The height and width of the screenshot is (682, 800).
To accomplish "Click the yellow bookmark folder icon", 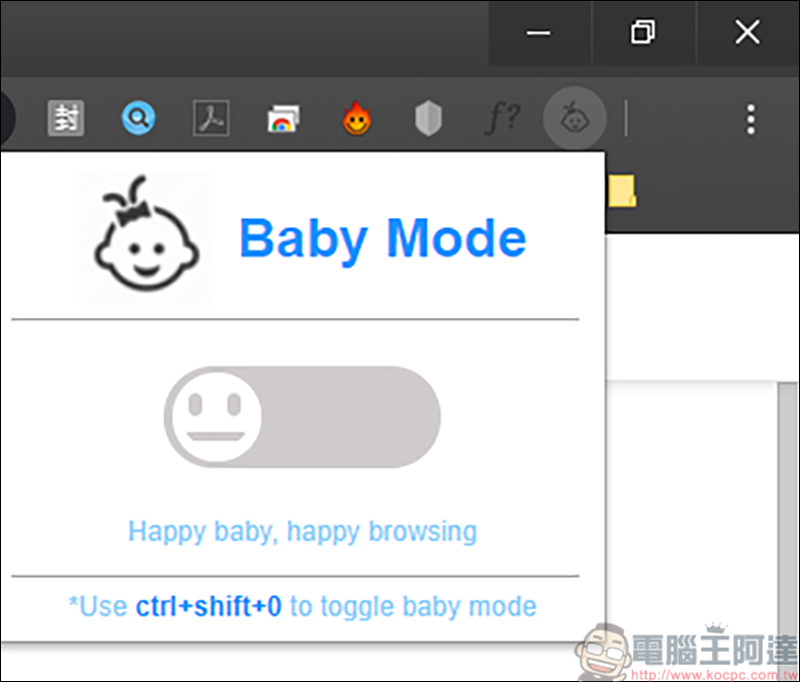I will pos(623,190).
